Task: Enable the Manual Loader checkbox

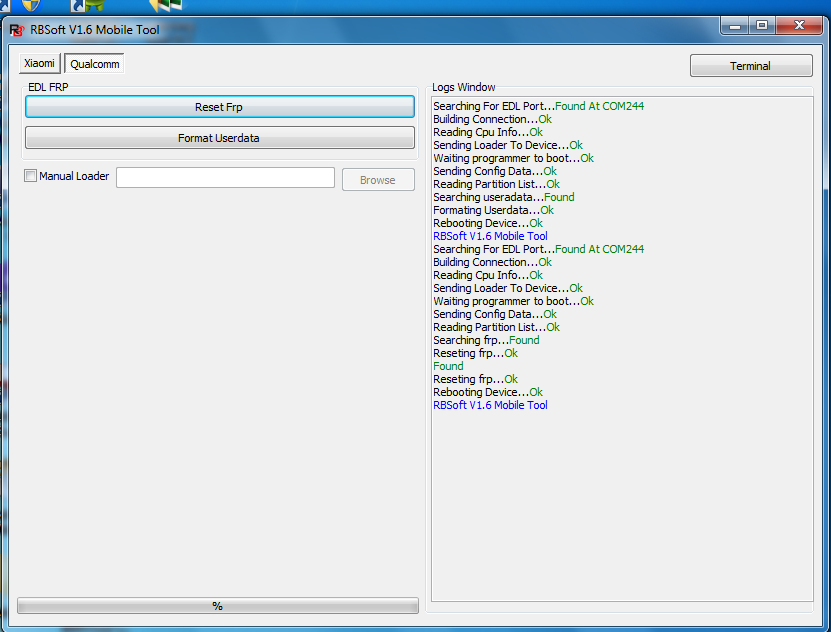Action: (x=30, y=176)
